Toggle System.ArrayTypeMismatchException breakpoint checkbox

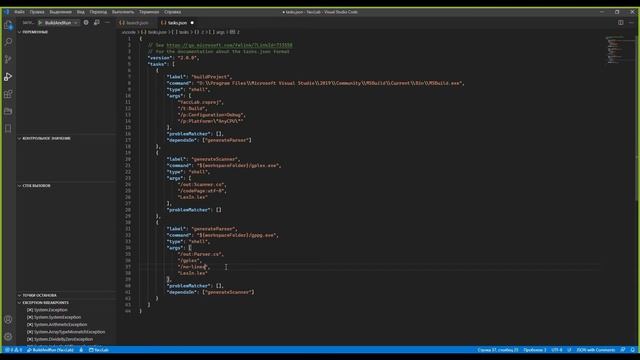tap(30, 332)
